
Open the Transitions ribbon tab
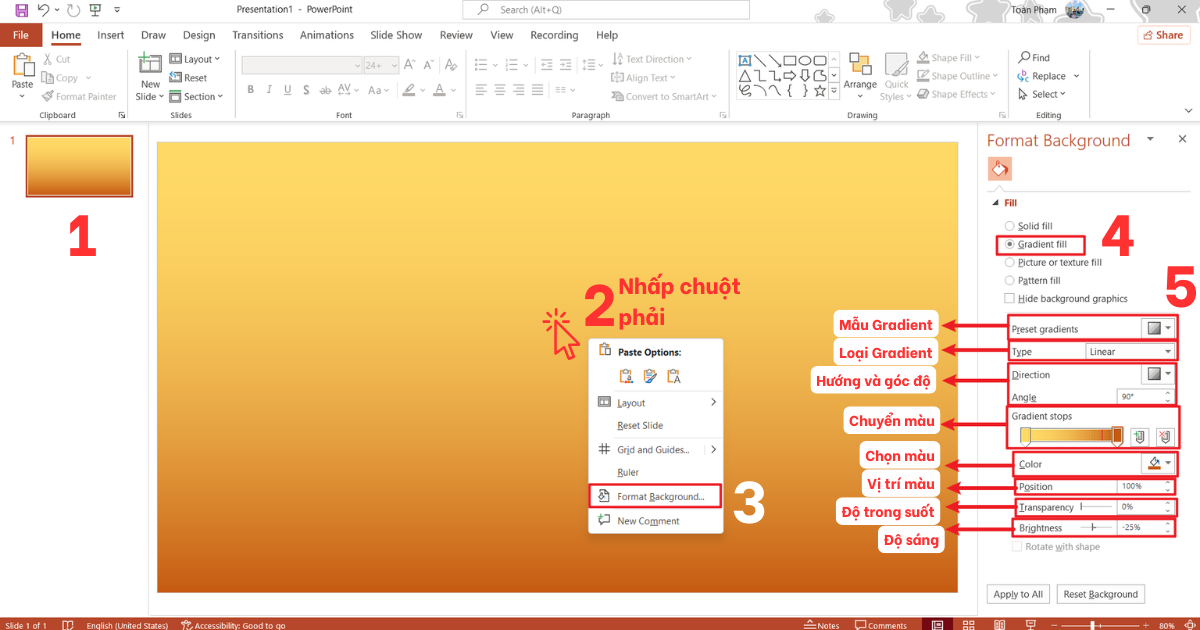click(x=258, y=35)
